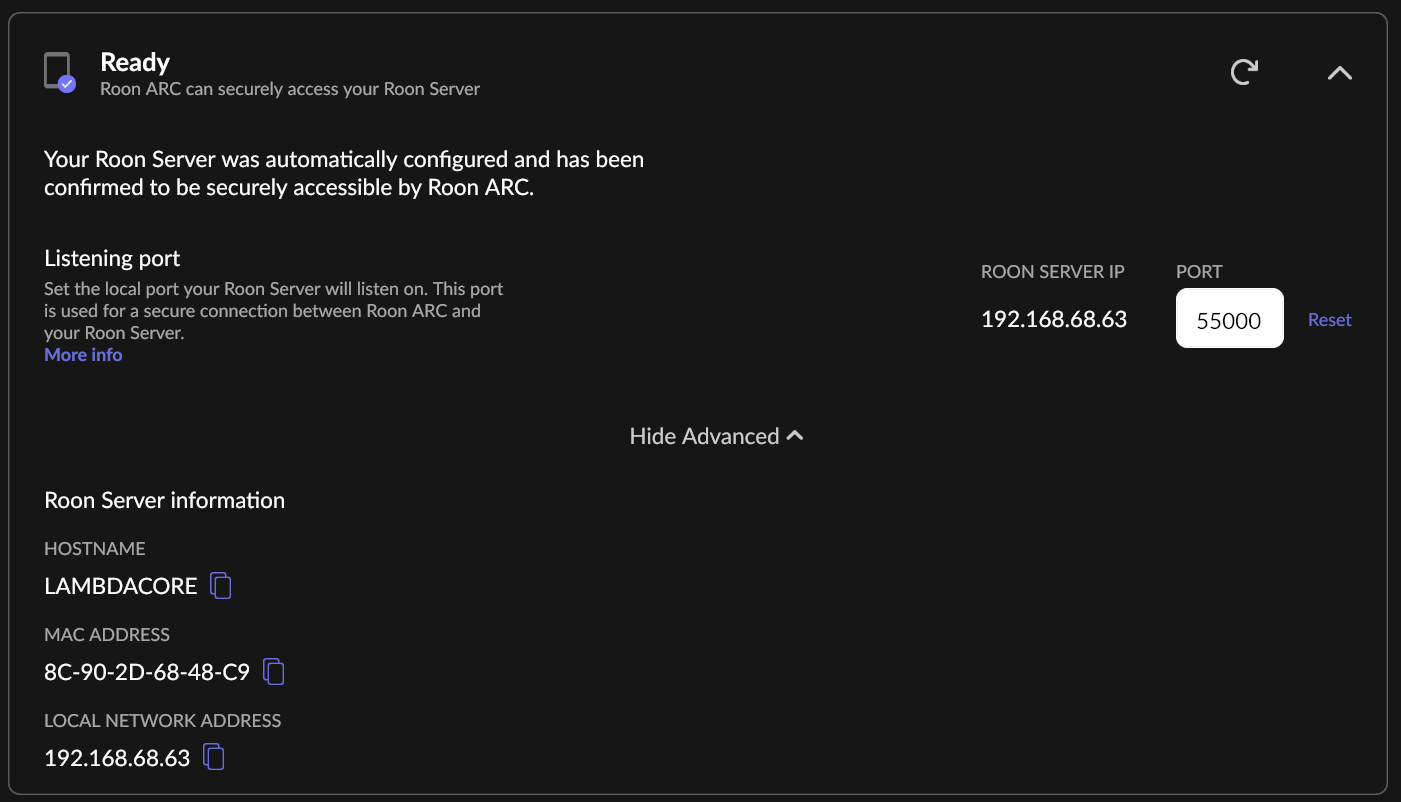Copy the MAC address 8C-90-2D-68-48-C9
This screenshot has width=1401, height=802.
(x=273, y=672)
